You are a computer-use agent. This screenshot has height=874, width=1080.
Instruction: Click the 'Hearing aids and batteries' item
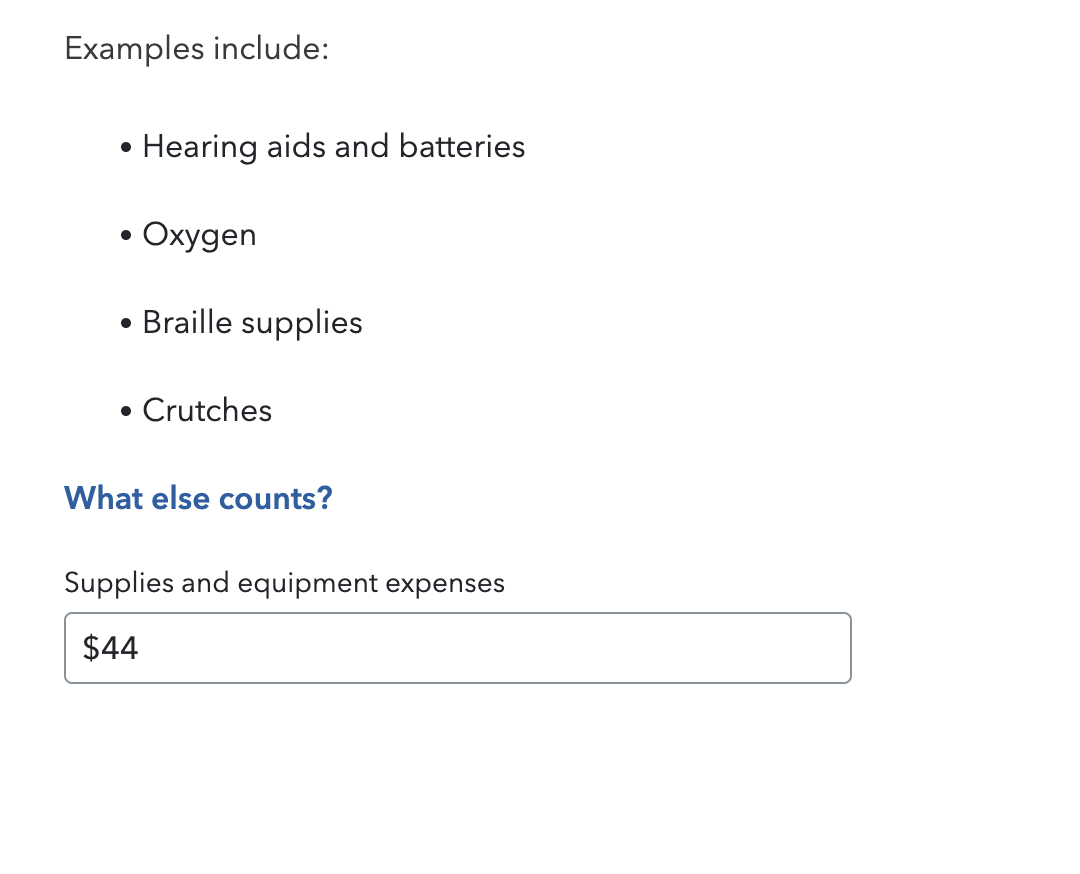(333, 147)
